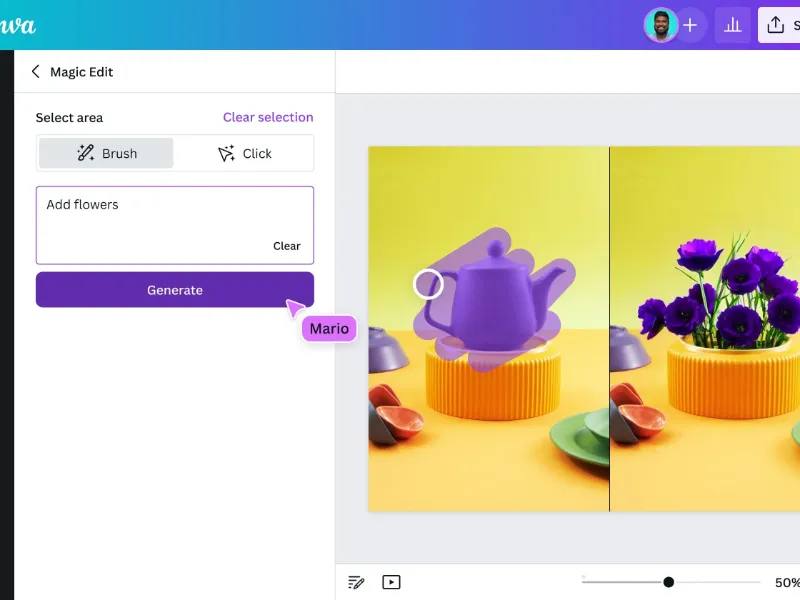The width and height of the screenshot is (800, 600).
Task: Click the insights chart icon in top bar
Action: (x=733, y=24)
